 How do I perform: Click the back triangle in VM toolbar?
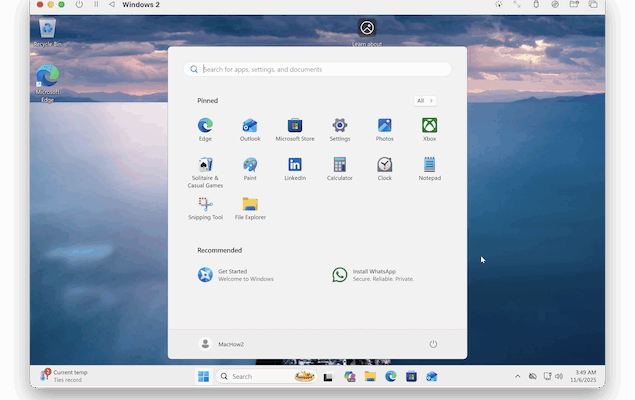[112, 4]
